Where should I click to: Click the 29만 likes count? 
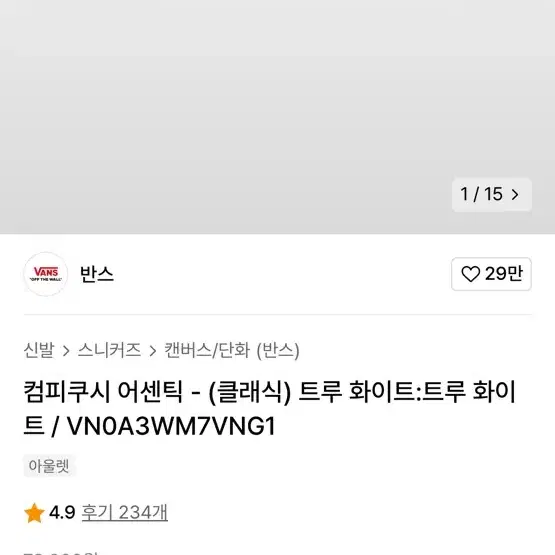tap(504, 274)
